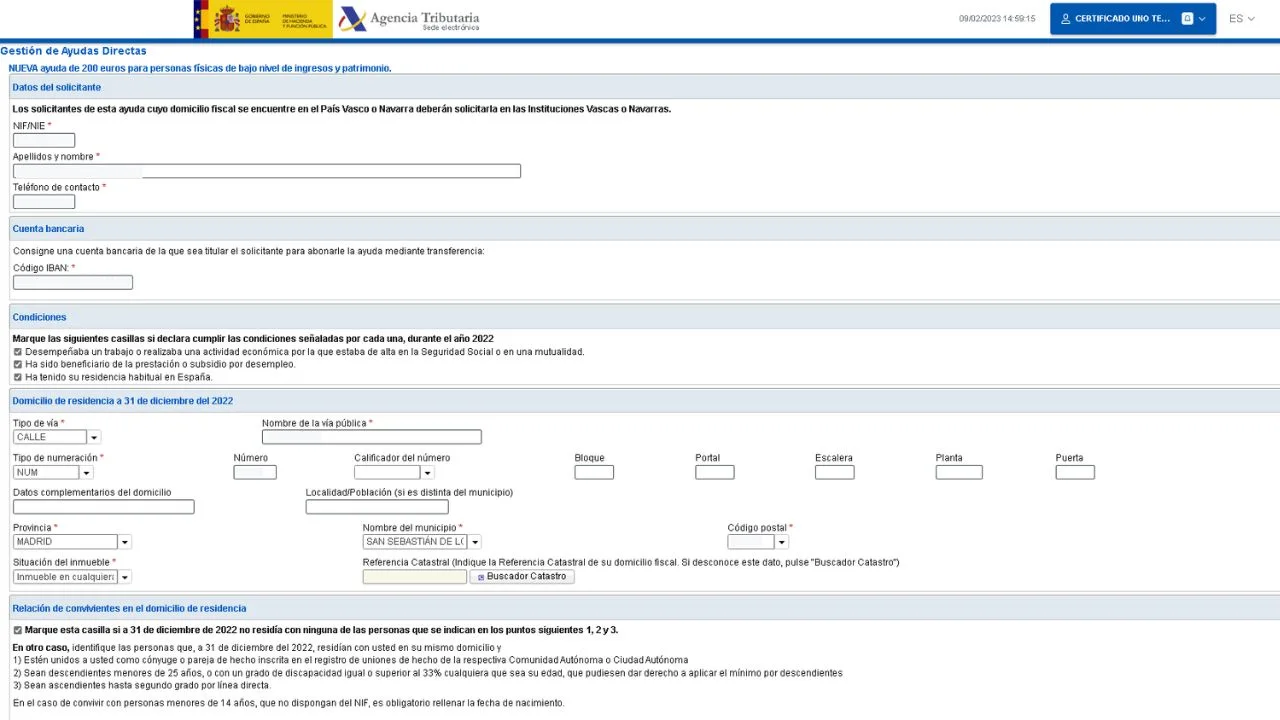Open the CERTIFICADO UNO user menu

[1132, 19]
